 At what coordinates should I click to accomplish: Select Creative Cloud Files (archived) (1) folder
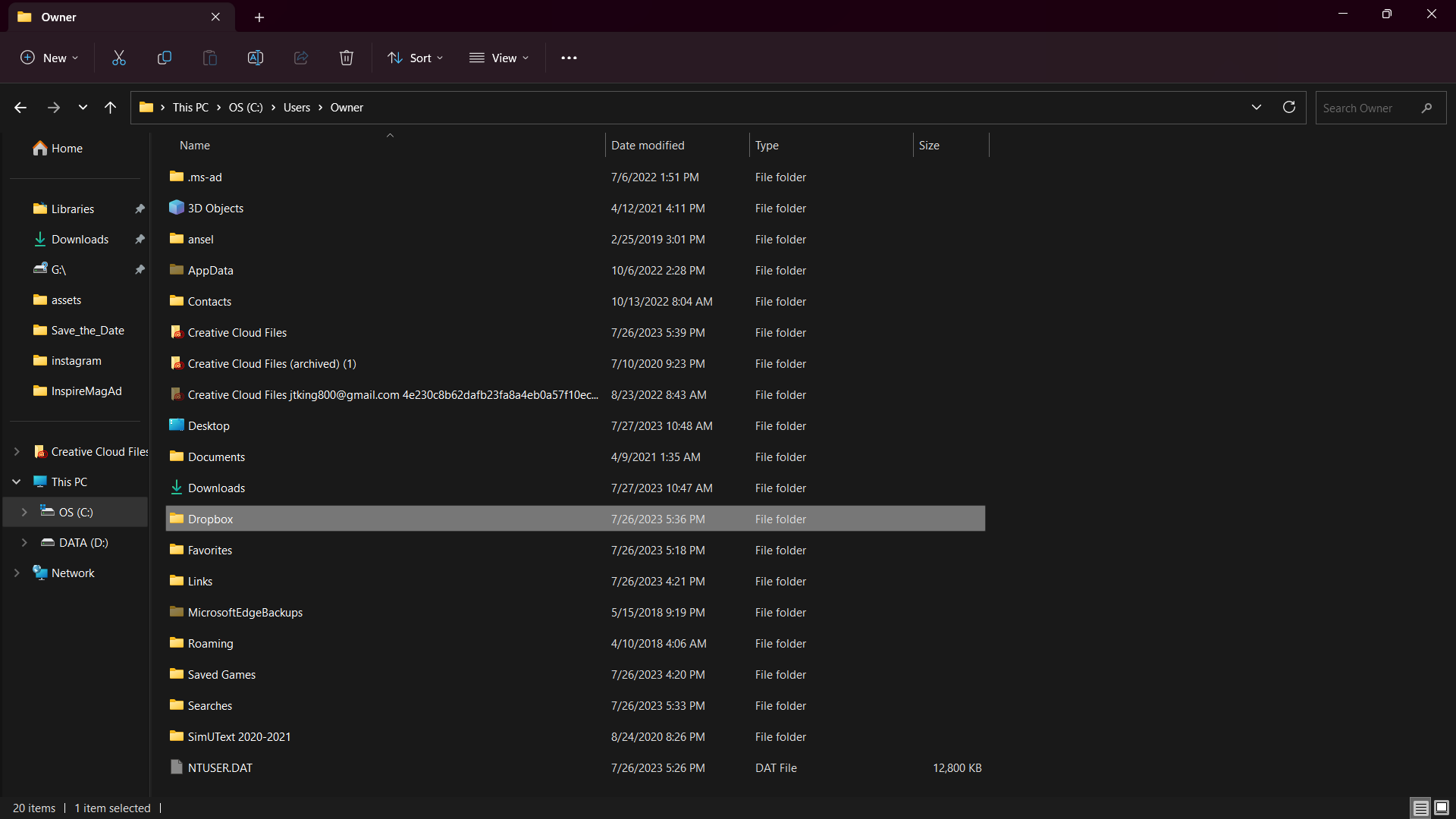coord(576,363)
